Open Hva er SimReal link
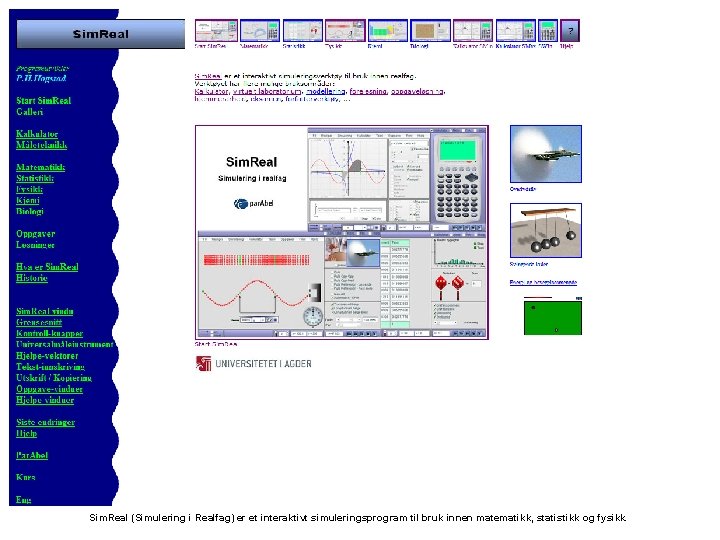This screenshot has width=720, height=540. (47, 267)
